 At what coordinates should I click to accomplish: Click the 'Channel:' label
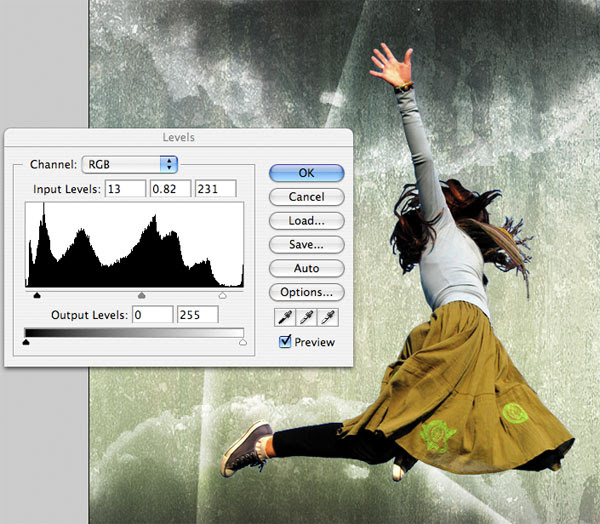(x=53, y=165)
